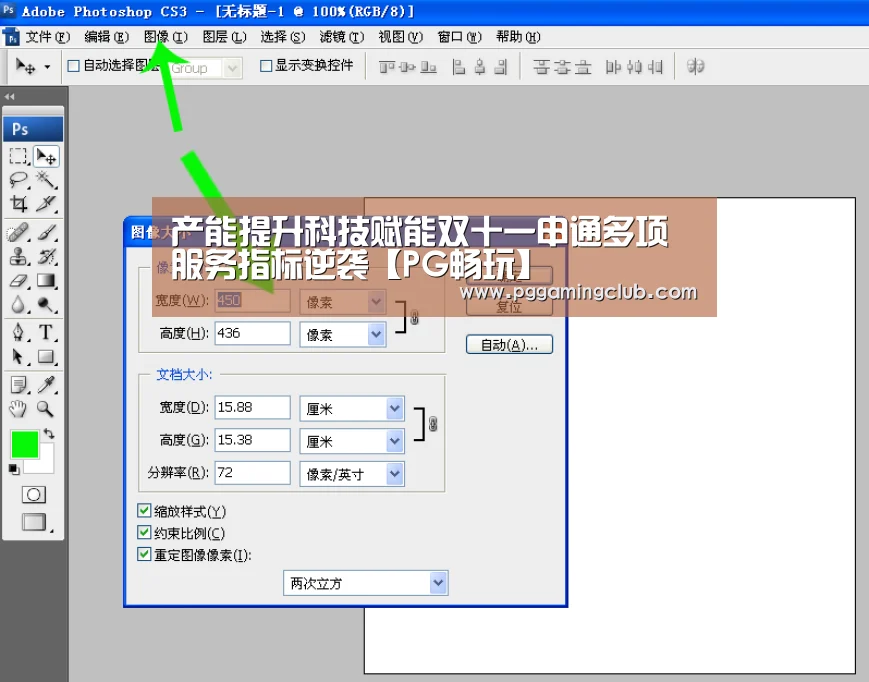This screenshot has width=869, height=682.
Task: Select the Eraser tool
Action: pos(18,280)
